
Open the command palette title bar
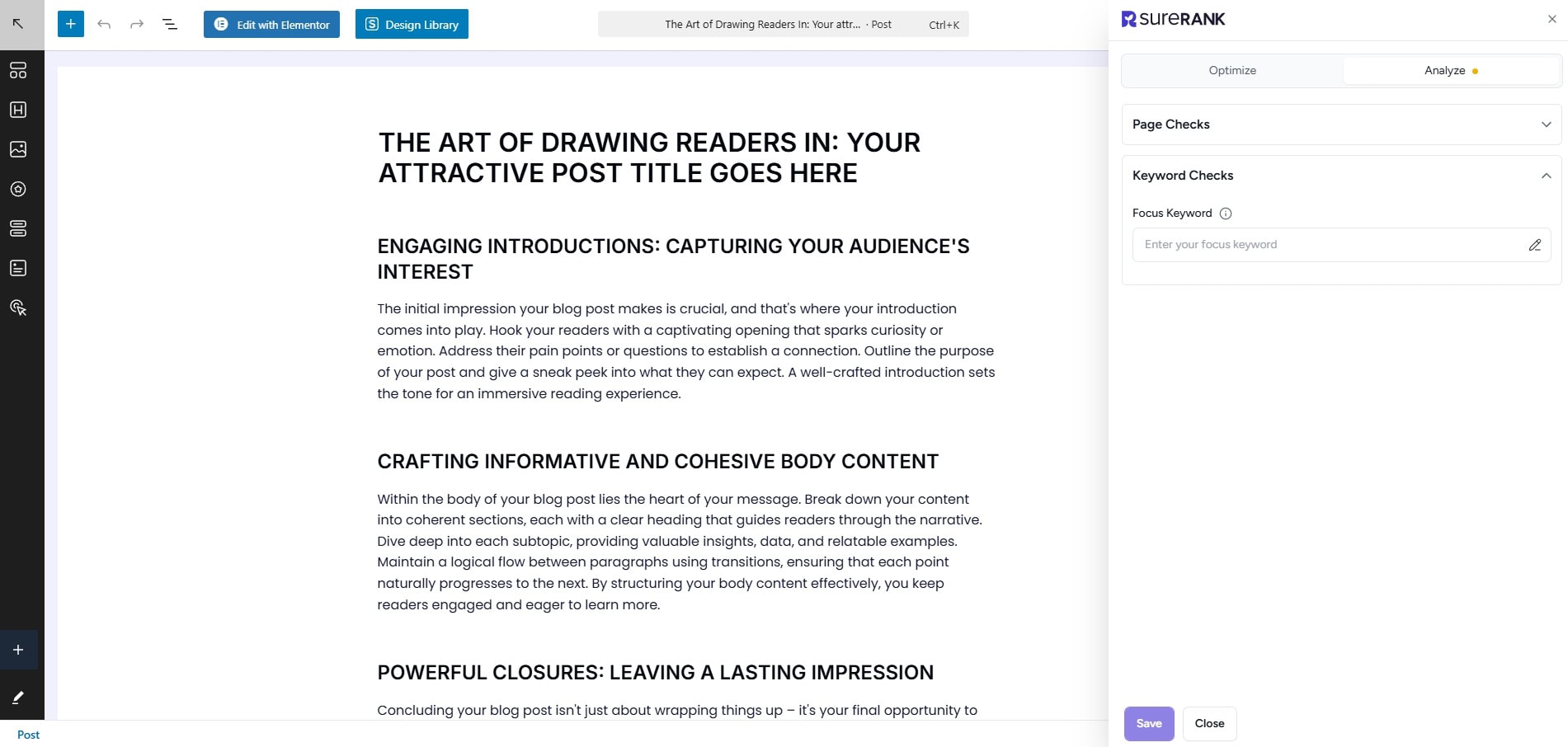point(783,24)
